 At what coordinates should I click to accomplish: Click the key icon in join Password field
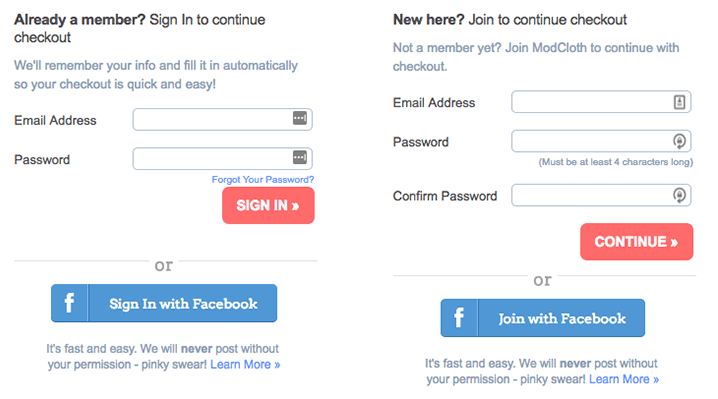(679, 141)
